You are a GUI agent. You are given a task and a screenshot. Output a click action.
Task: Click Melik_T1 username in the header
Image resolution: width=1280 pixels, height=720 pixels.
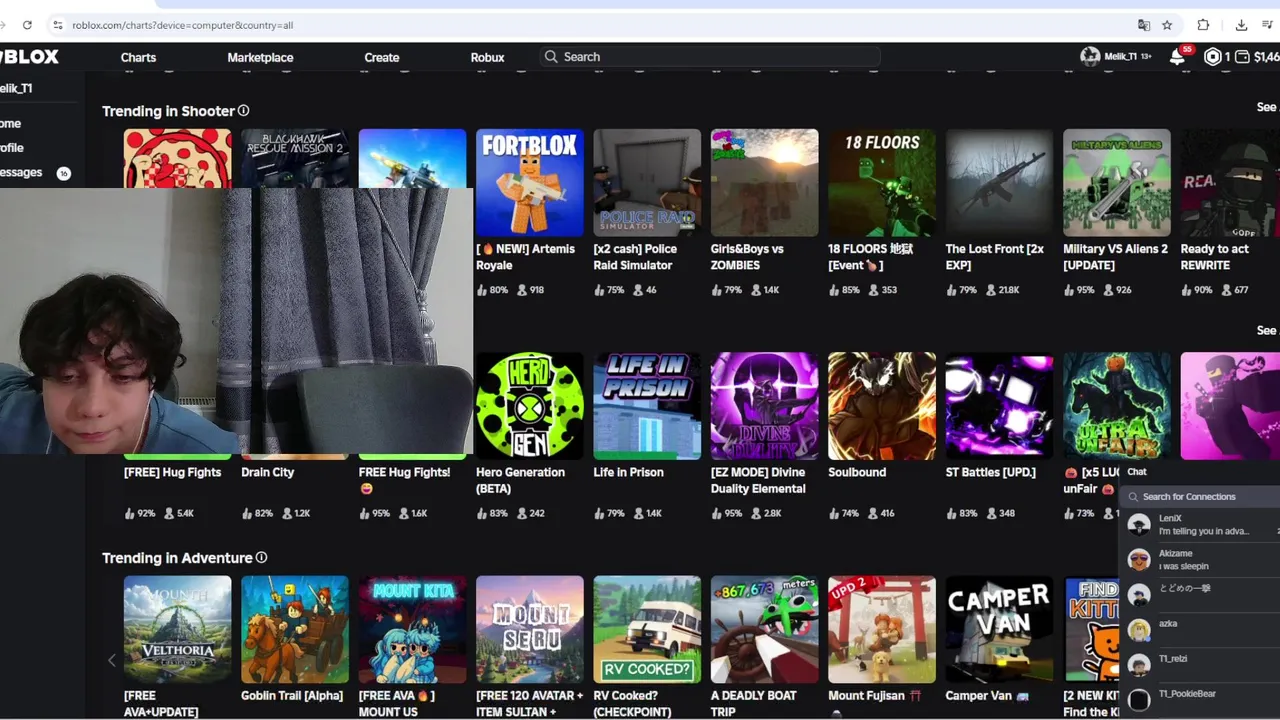(x=1120, y=57)
